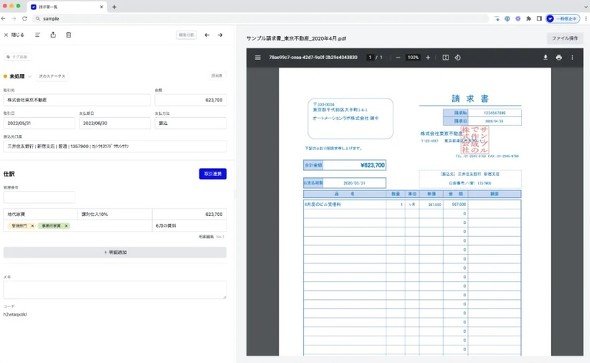Rotate the PDF page in viewer toolbar
This screenshot has width=590, height=363.
click(x=458, y=58)
